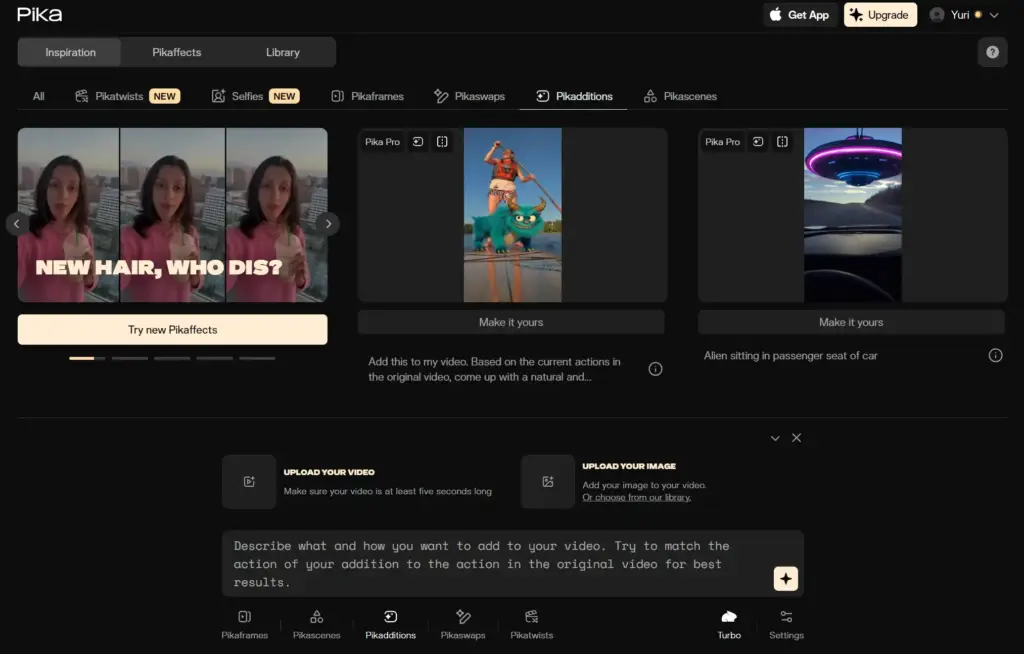Open Settings in the bottom toolbar
The image size is (1024, 654).
786,624
